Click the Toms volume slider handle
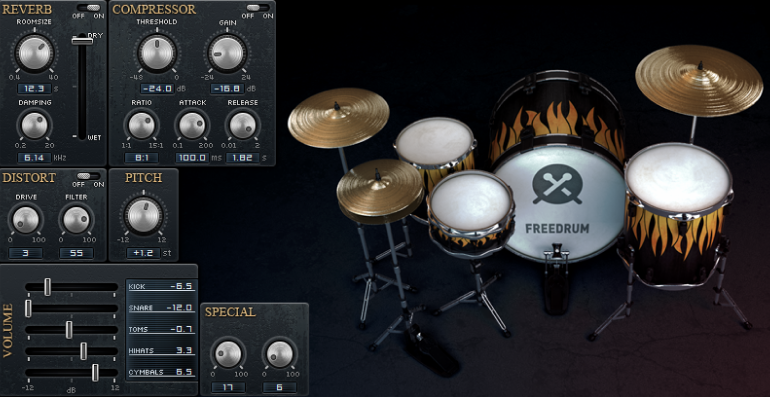770x397 pixels. tap(69, 330)
